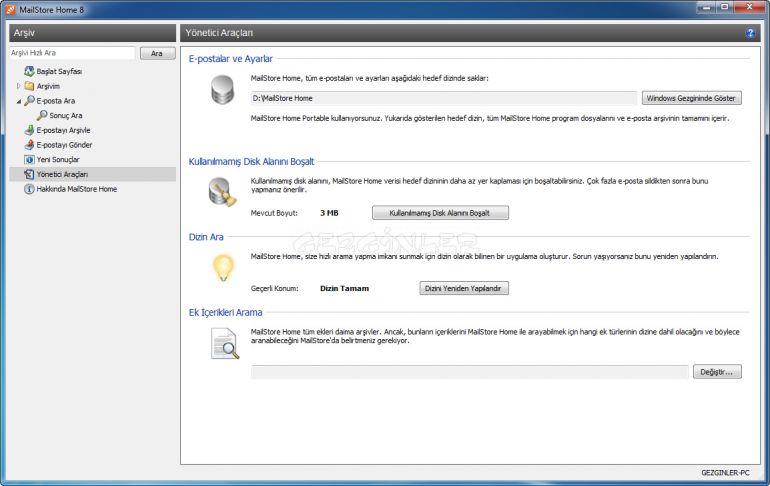770x486 pixels.
Task: Click the Yeni Sonuçlar icon
Action: [29, 160]
